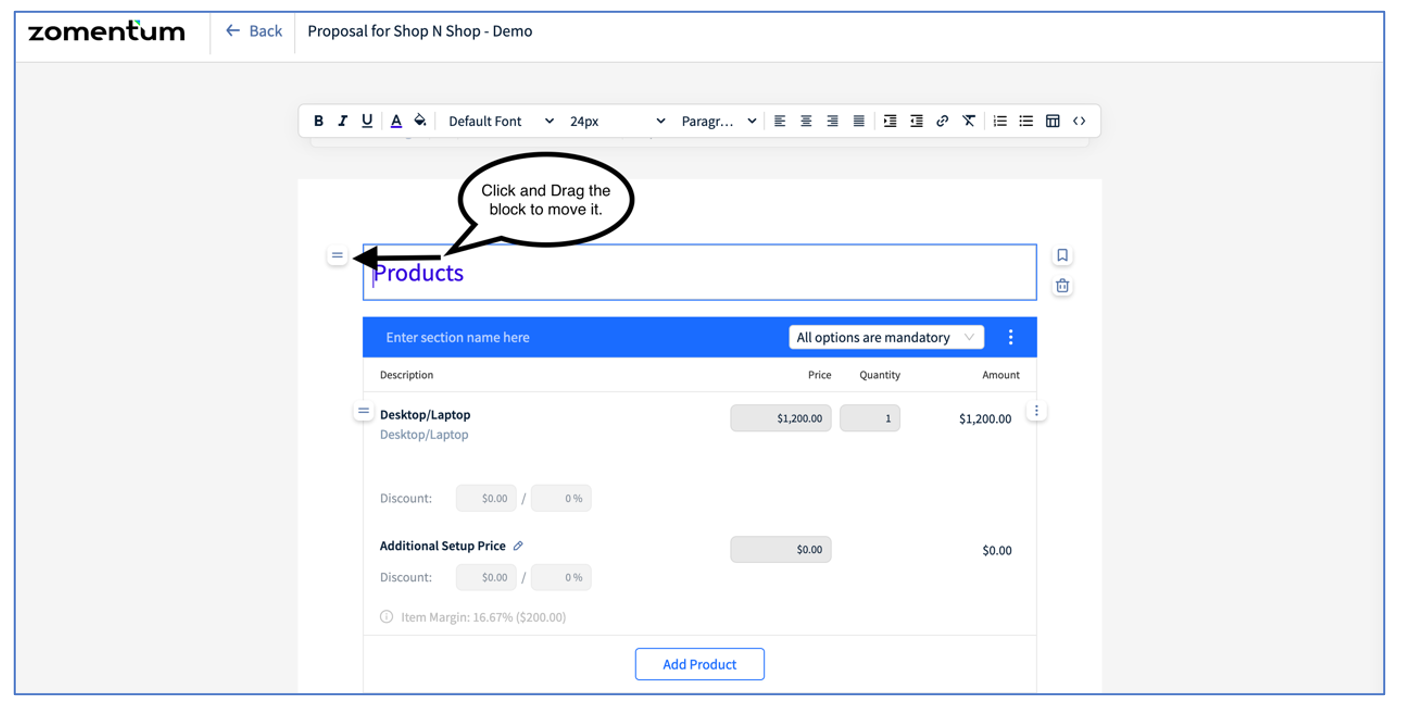The width and height of the screenshot is (1405, 708).
Task: Toggle bold formatting in the toolbar
Action: click(318, 120)
